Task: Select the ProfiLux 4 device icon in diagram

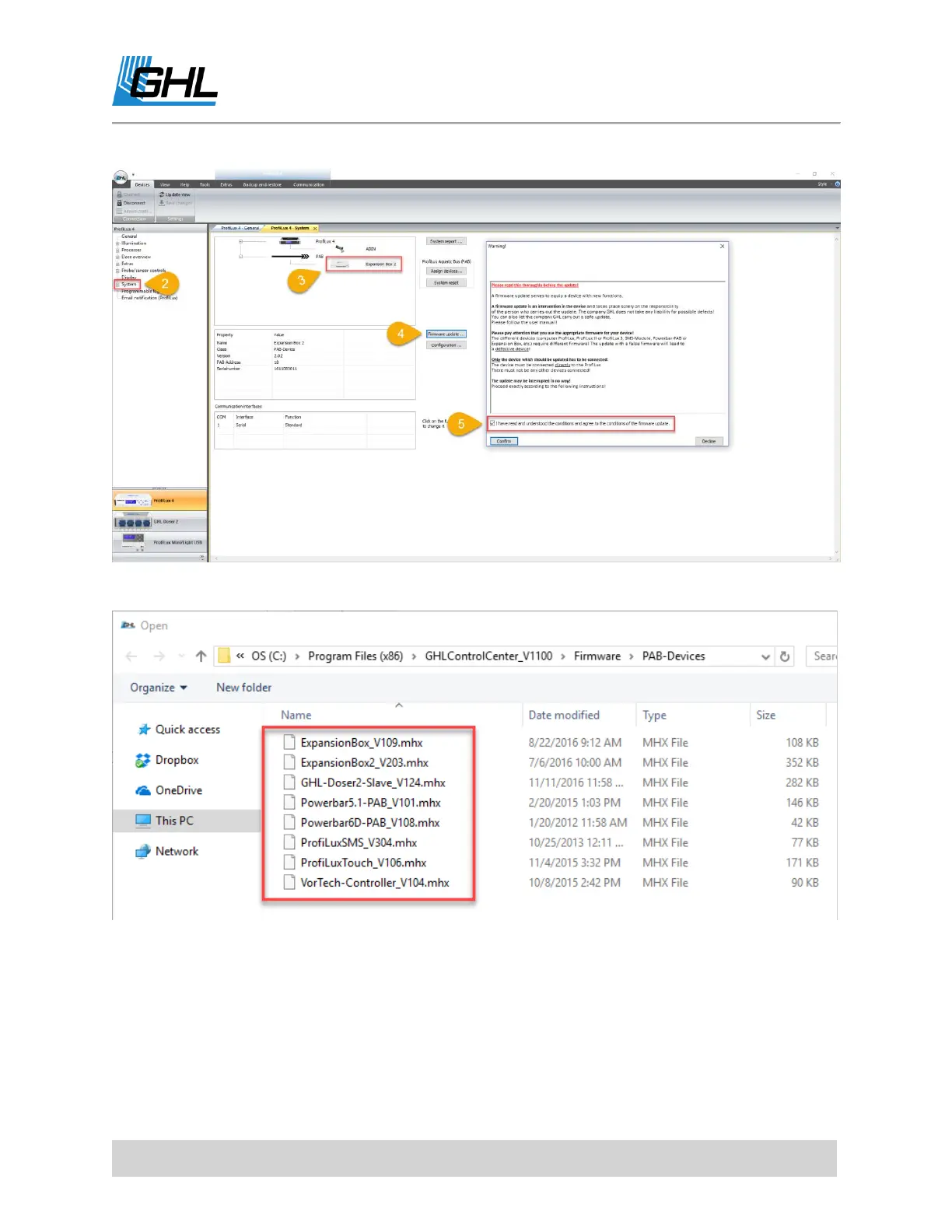Action: 290,241
